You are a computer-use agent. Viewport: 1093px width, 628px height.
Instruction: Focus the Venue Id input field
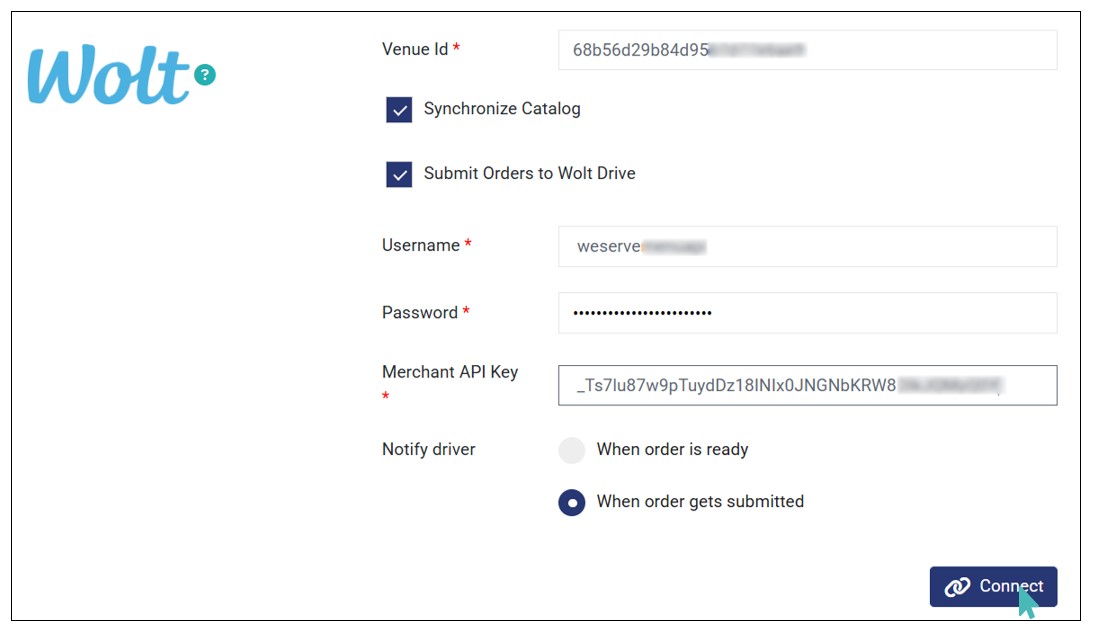pyautogui.click(x=806, y=50)
